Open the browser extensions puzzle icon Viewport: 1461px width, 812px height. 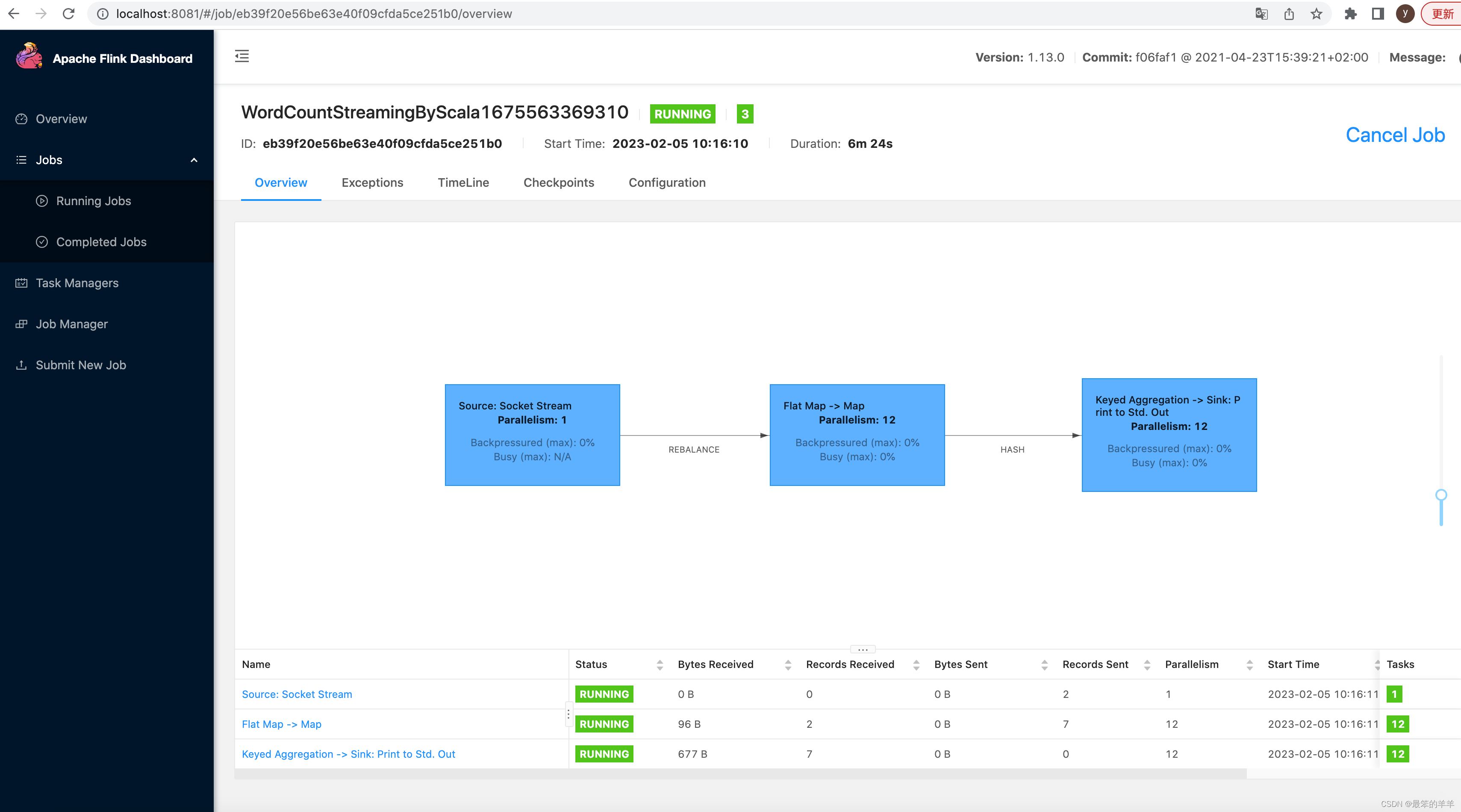1350,14
